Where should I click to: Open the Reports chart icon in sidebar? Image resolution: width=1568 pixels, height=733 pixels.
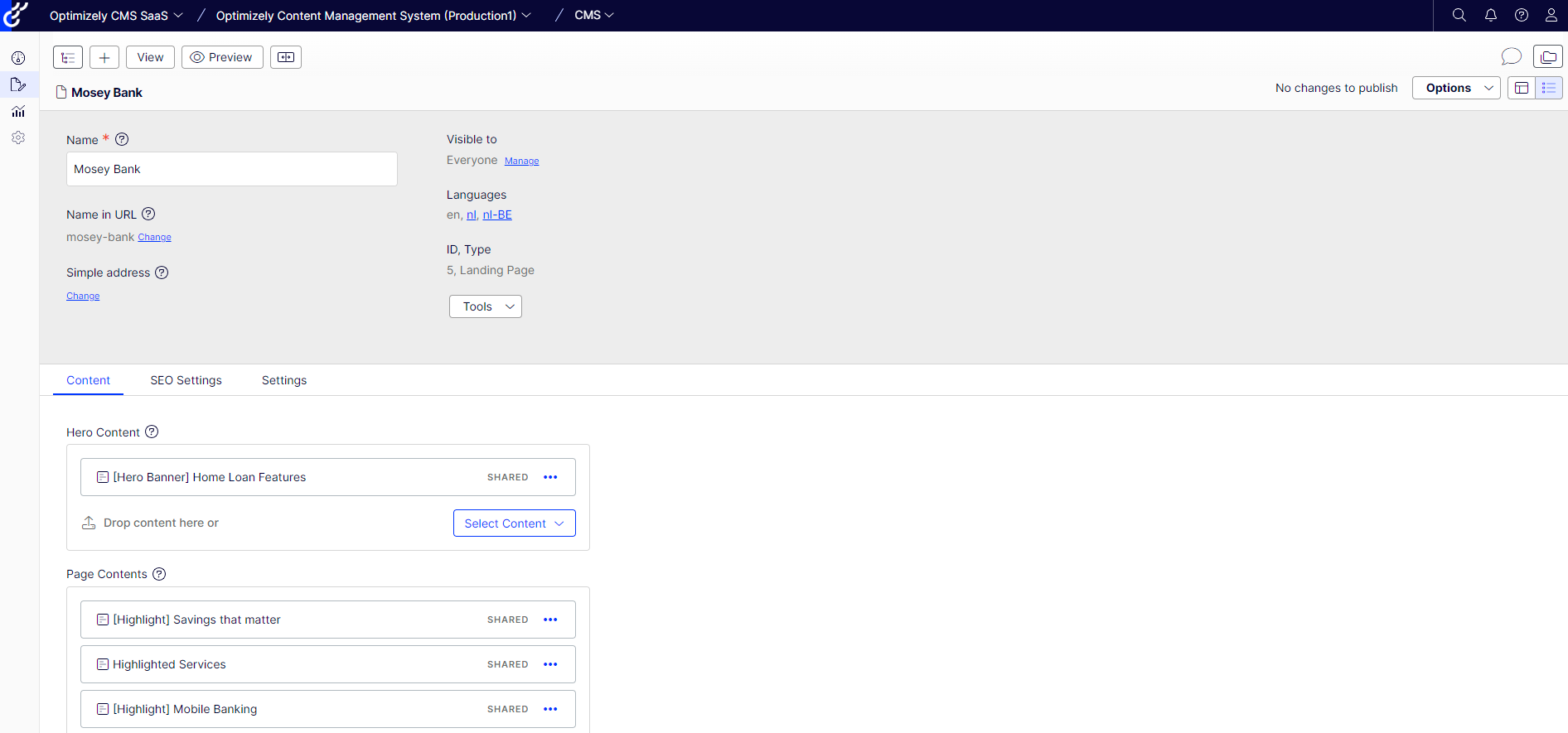(x=18, y=111)
